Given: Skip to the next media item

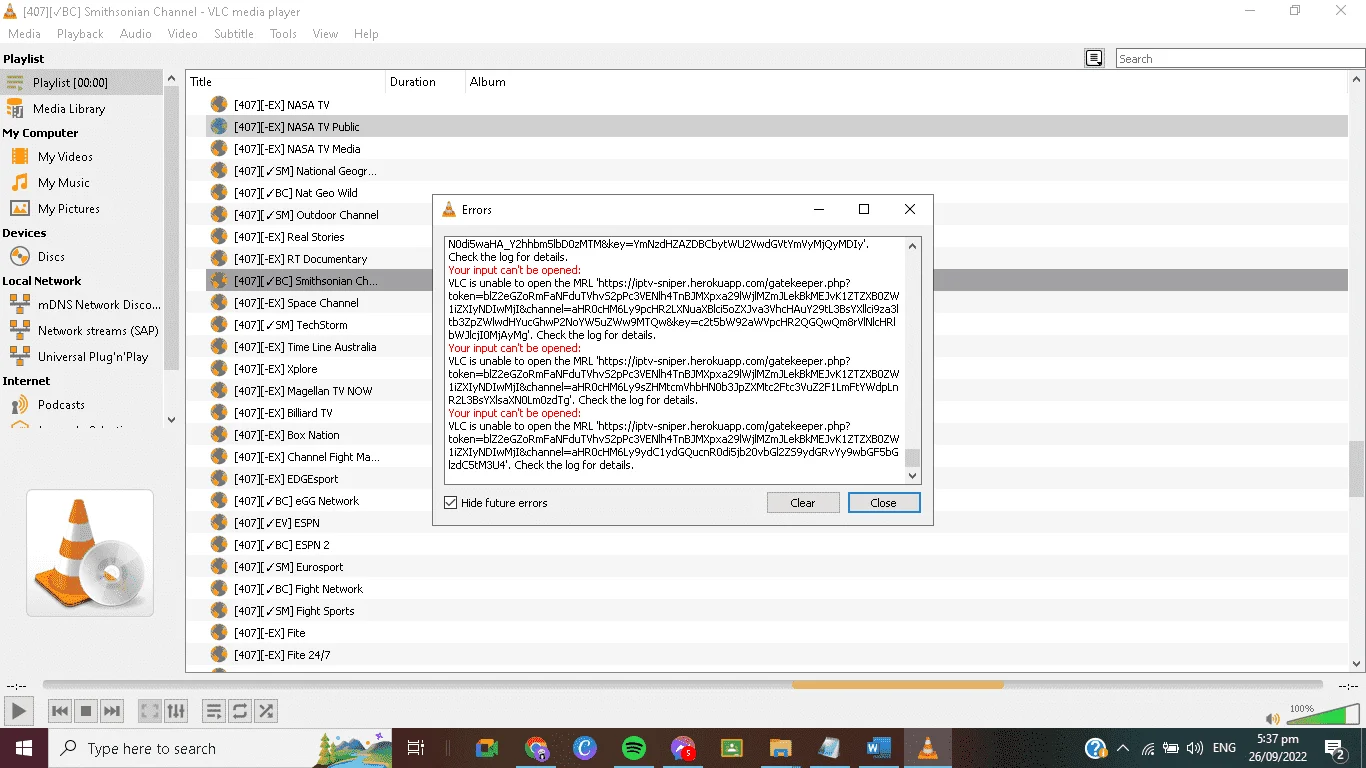Looking at the screenshot, I should point(112,711).
